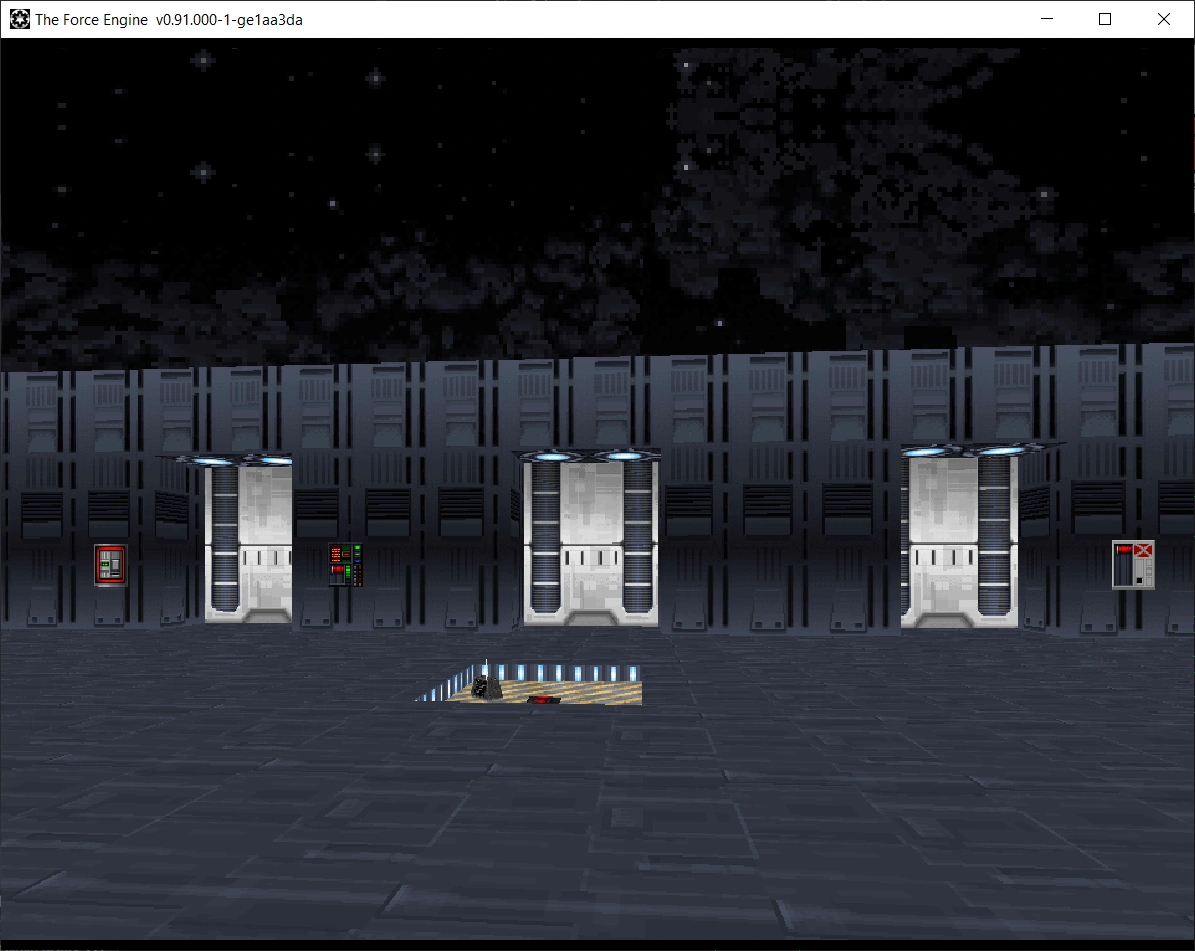Click the wall panel with red X

pyautogui.click(x=1133, y=565)
